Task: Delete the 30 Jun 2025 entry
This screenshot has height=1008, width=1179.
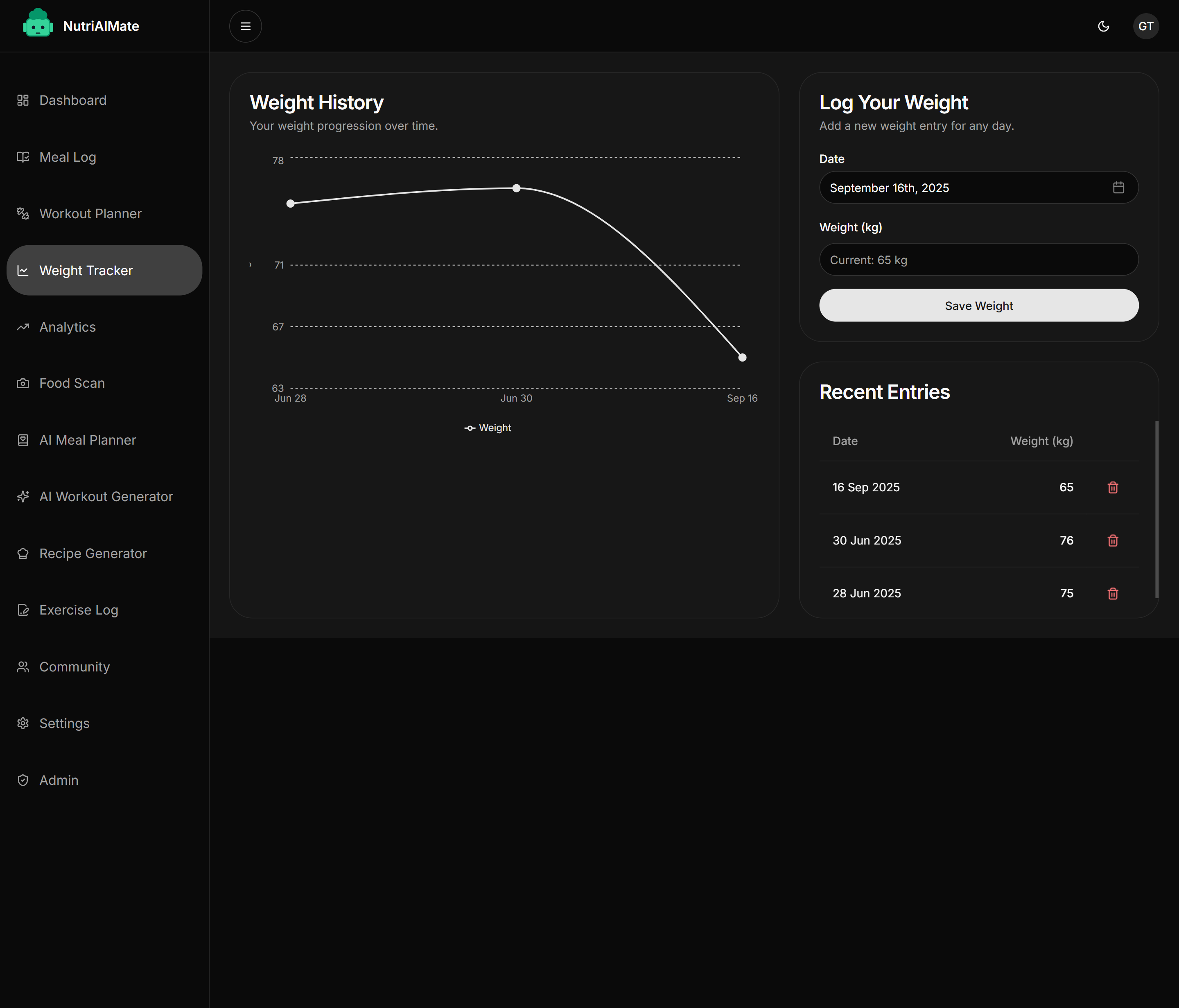Action: point(1112,540)
